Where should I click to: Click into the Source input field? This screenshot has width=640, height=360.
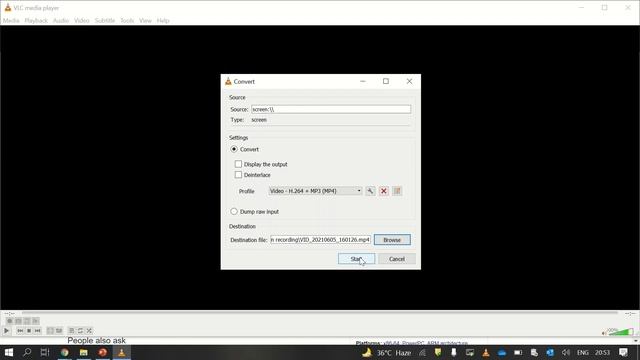tap(331, 109)
